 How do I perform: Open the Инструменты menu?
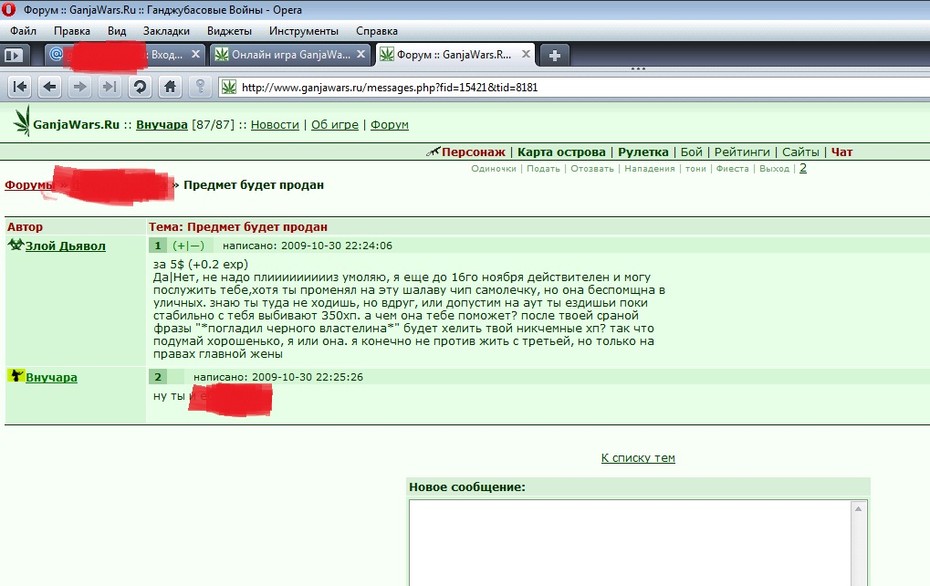[x=304, y=31]
